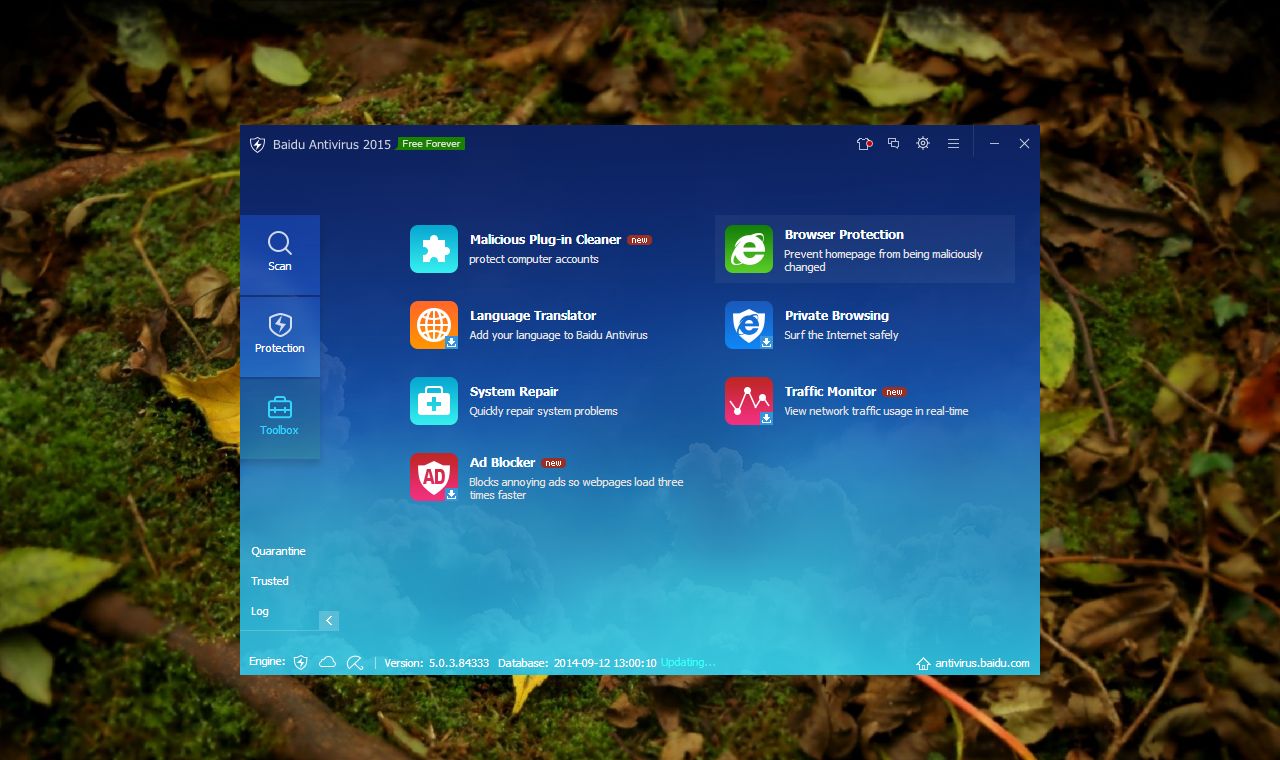The height and width of the screenshot is (760, 1280).
Task: Click the new badge beside Traffic Monitor
Action: coord(895,392)
